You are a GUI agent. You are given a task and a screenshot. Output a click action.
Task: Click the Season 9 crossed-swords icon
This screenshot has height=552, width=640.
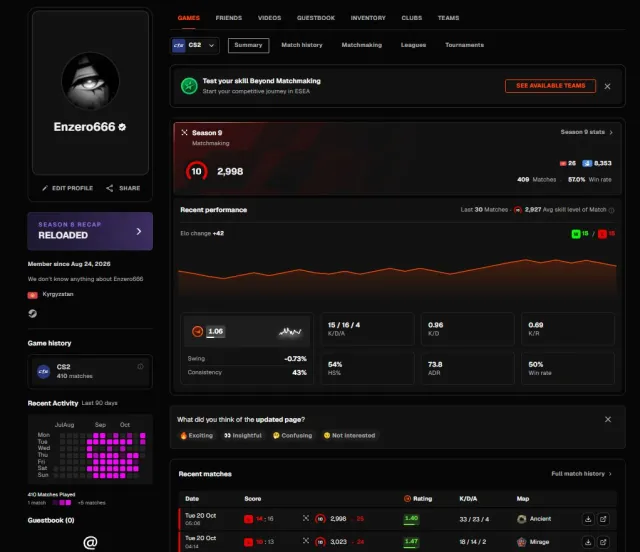(184, 132)
